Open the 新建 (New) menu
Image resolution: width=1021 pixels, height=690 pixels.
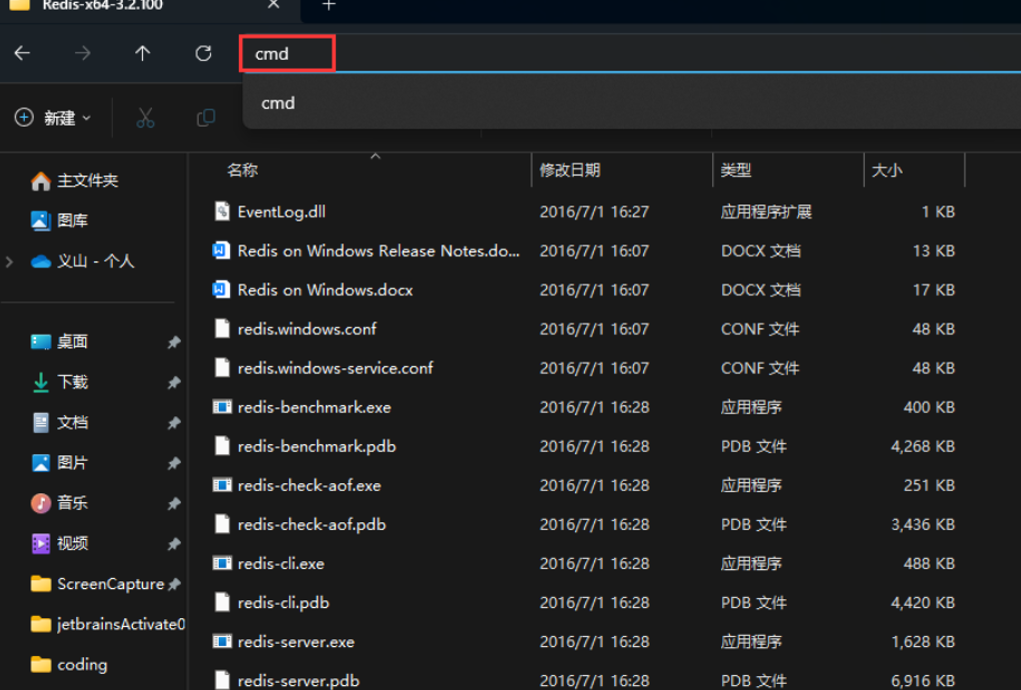(x=53, y=118)
